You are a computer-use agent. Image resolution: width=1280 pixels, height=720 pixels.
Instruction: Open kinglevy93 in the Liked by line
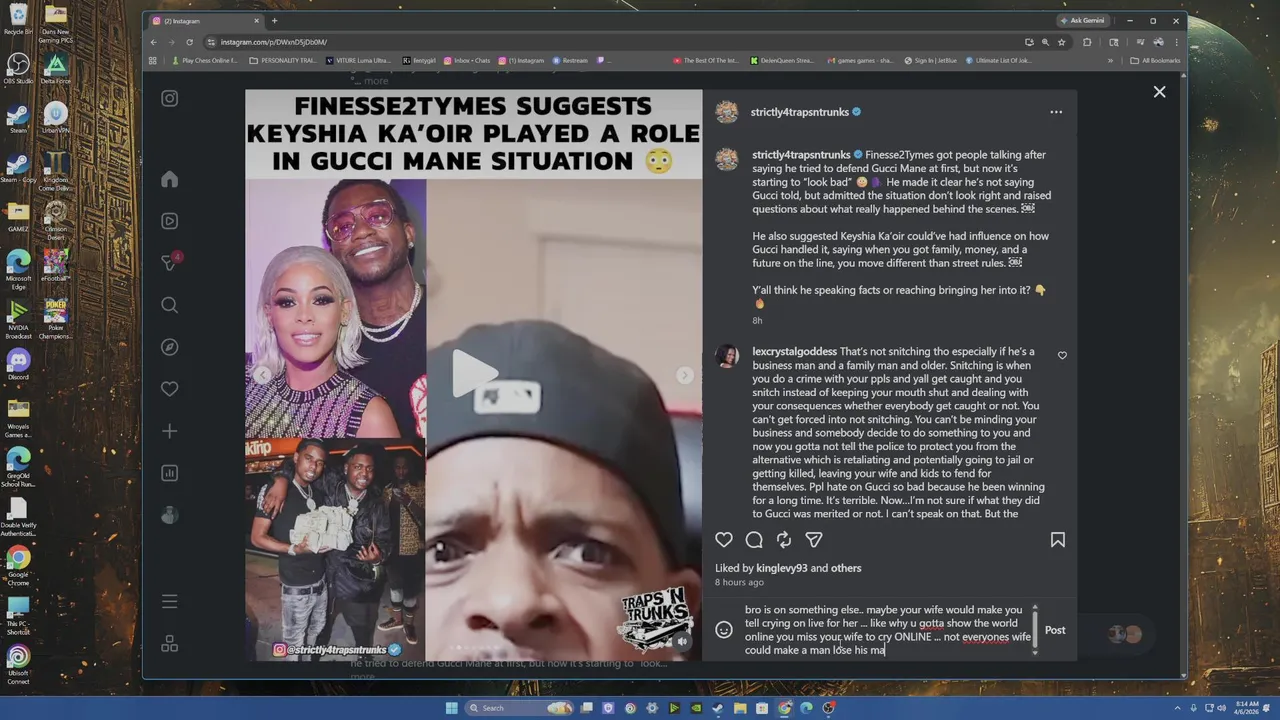782,568
